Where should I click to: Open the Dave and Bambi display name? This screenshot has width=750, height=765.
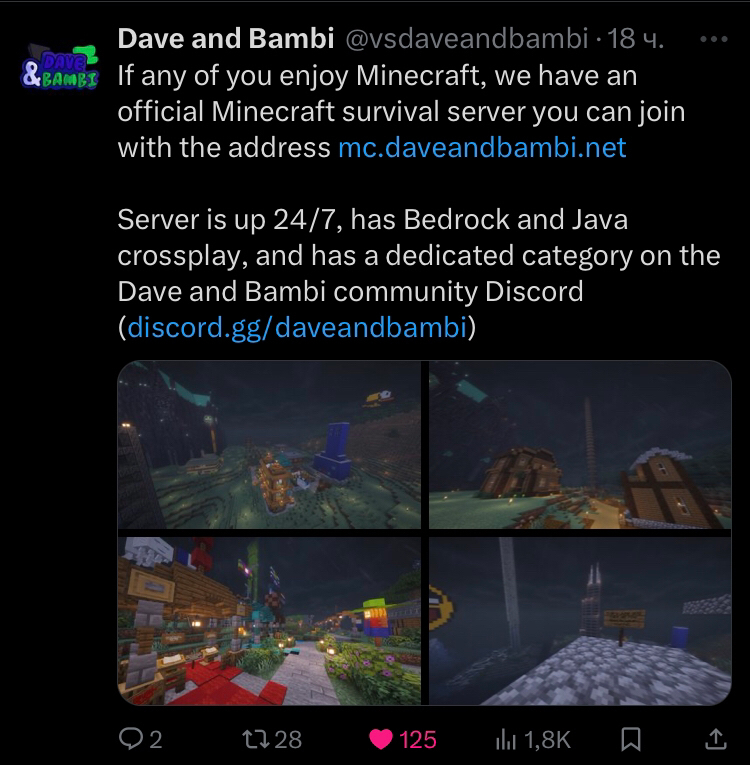pos(225,38)
